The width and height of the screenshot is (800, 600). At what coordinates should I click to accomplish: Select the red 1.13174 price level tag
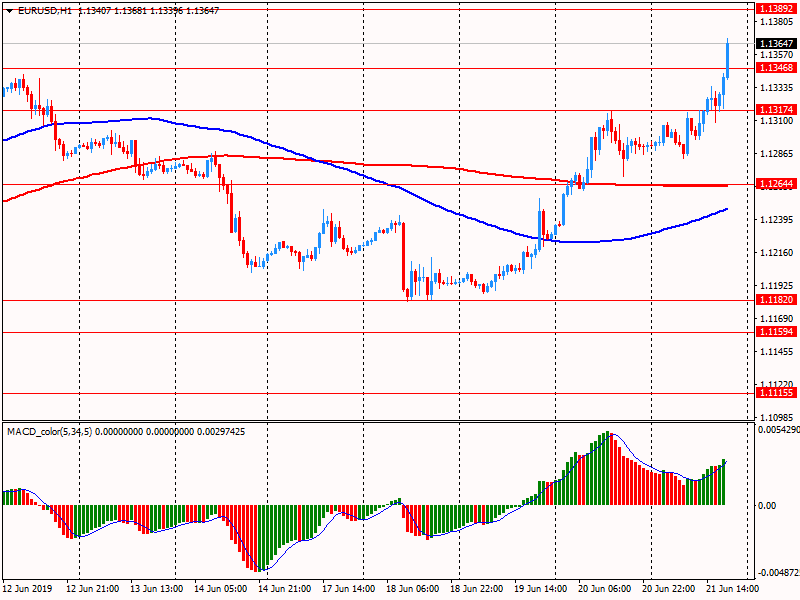tap(776, 110)
